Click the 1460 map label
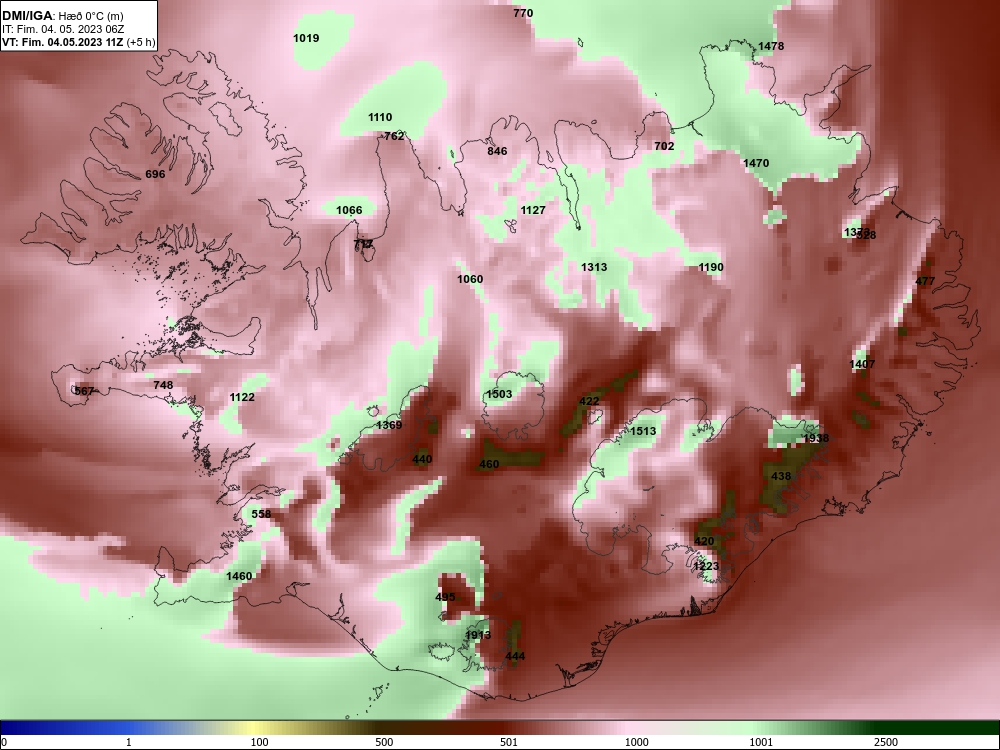This screenshot has height=750, width=1000. click(x=239, y=577)
